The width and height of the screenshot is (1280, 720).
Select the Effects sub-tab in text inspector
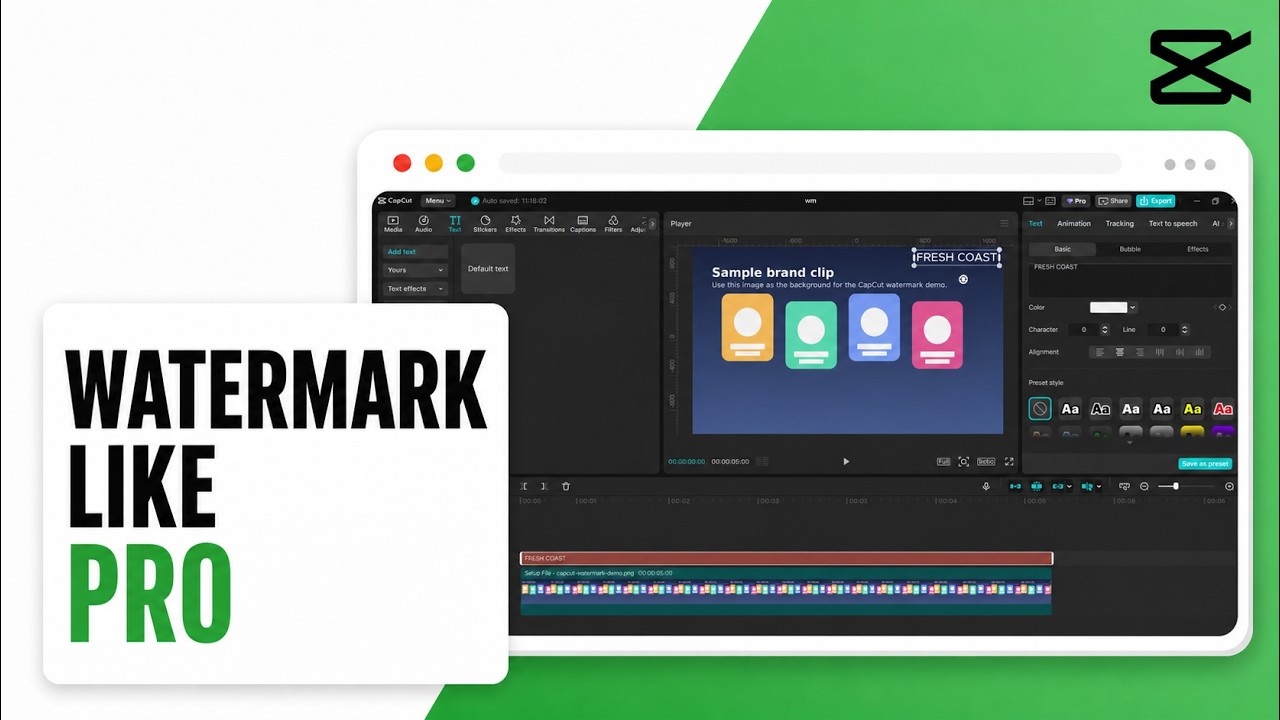coord(1198,249)
